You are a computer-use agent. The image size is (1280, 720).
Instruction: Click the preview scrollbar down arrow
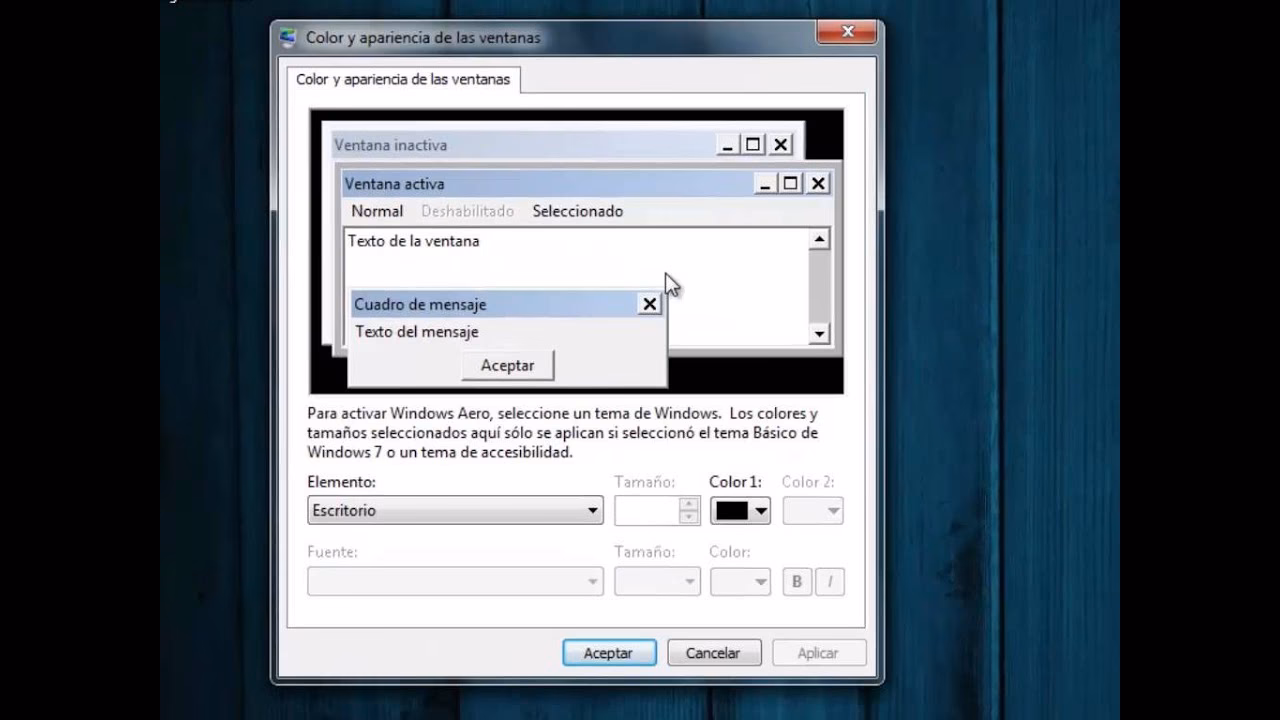pos(819,334)
